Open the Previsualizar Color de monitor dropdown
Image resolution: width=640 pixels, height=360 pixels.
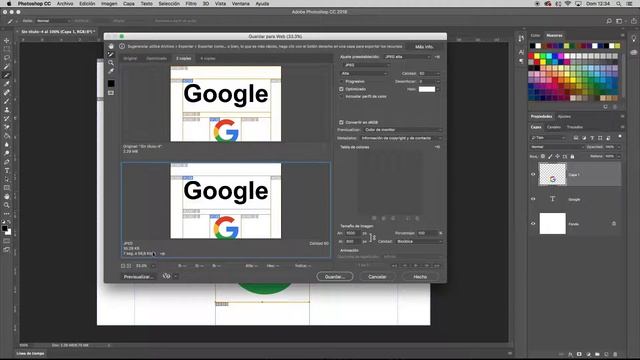[402, 130]
